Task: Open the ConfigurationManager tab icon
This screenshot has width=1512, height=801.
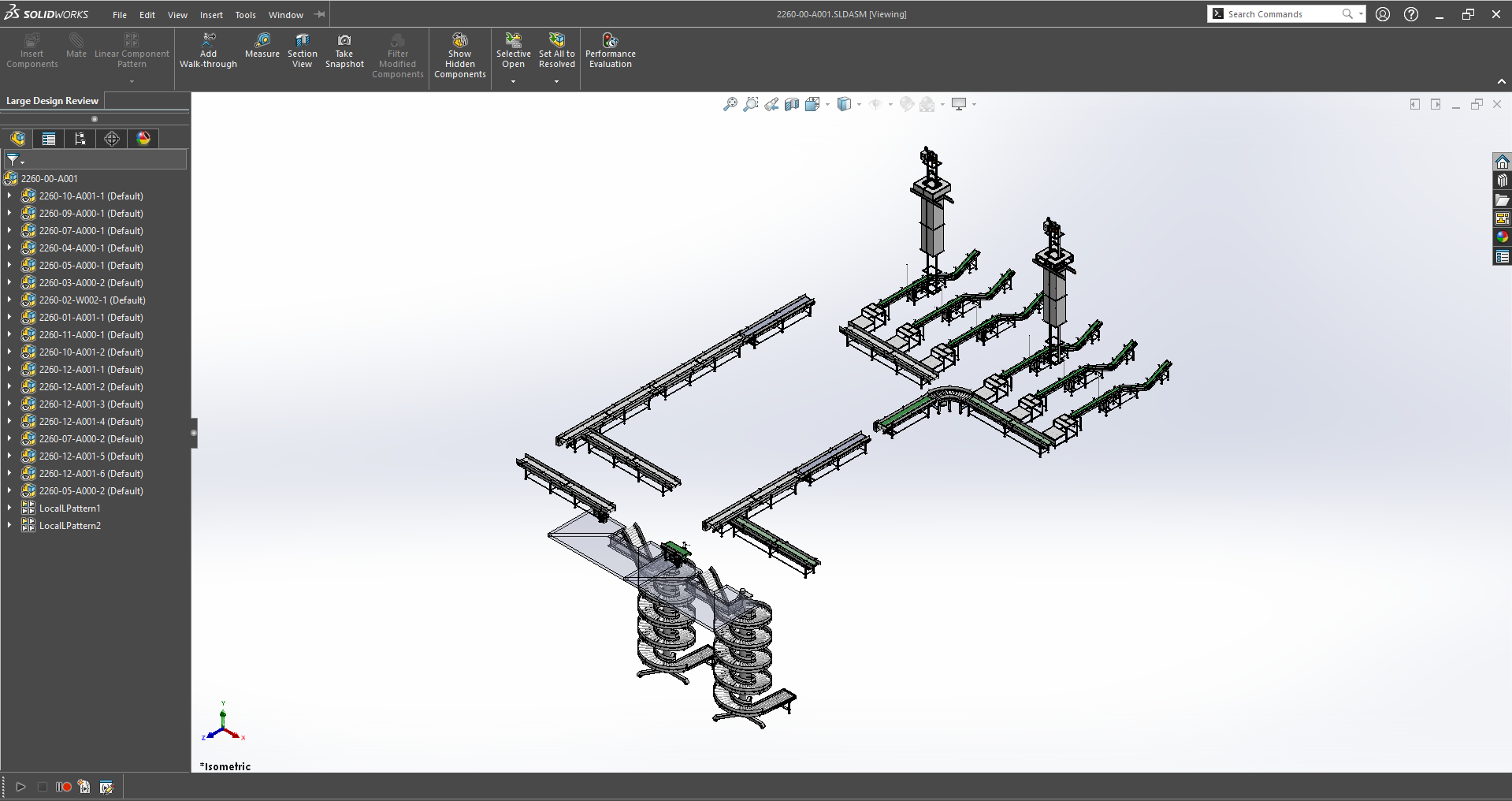Action: point(80,139)
